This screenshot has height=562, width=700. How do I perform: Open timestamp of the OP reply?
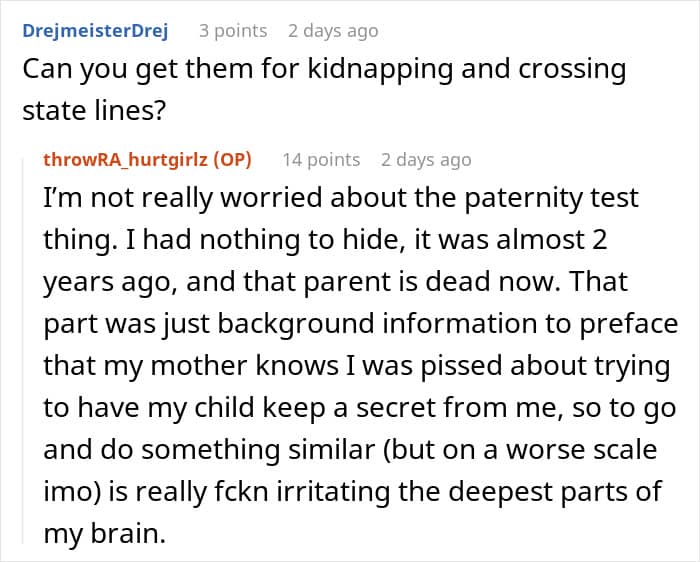click(x=426, y=160)
